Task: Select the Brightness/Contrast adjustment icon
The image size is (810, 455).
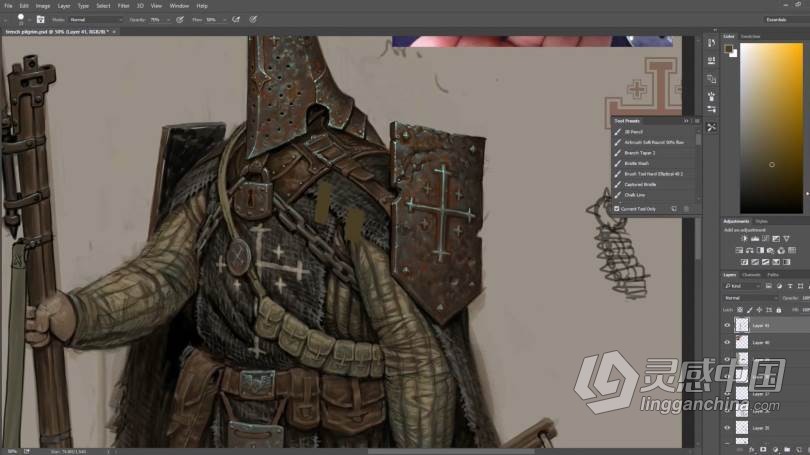Action: [x=744, y=239]
